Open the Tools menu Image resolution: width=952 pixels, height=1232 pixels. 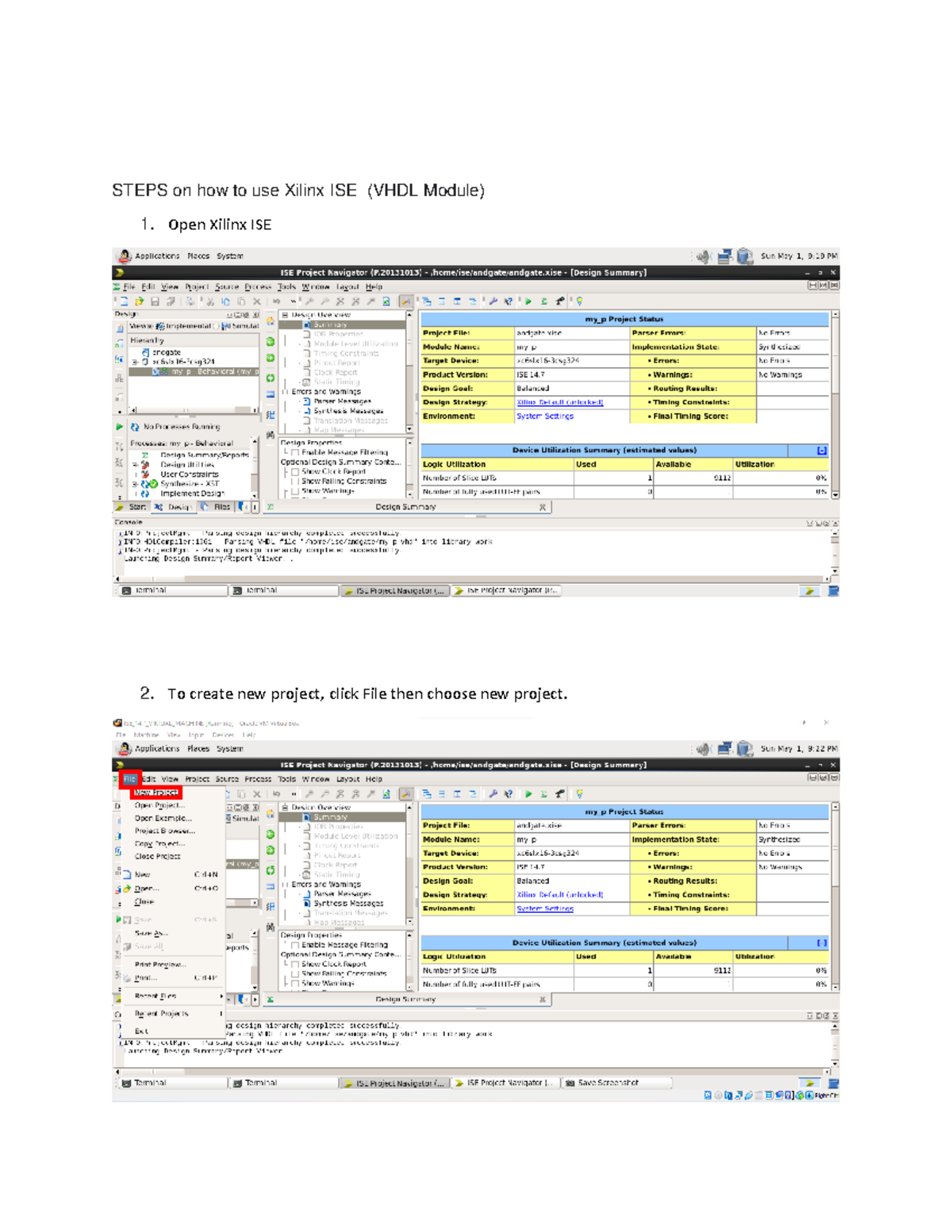[286, 286]
